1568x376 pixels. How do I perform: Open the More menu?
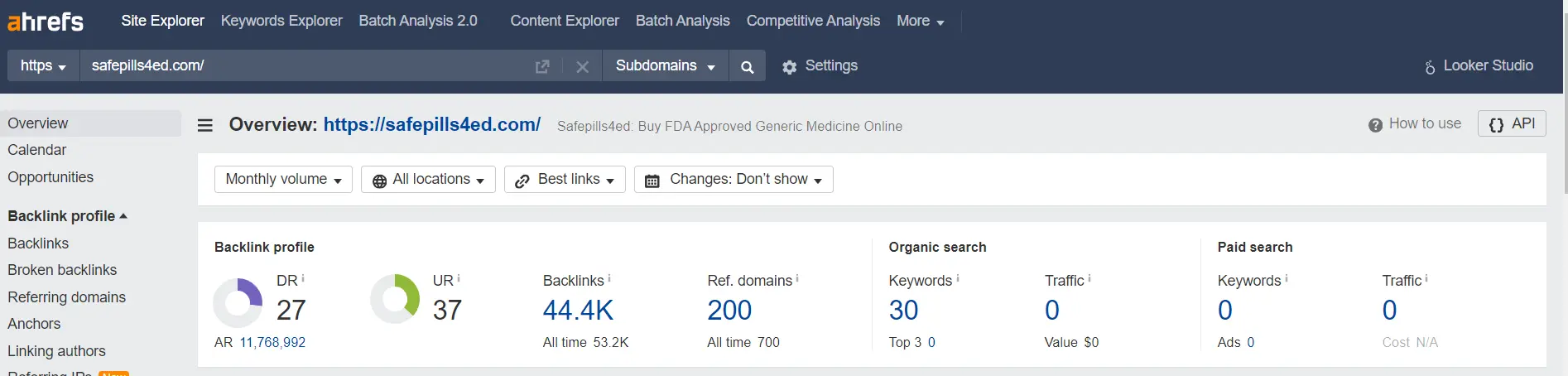coord(921,21)
